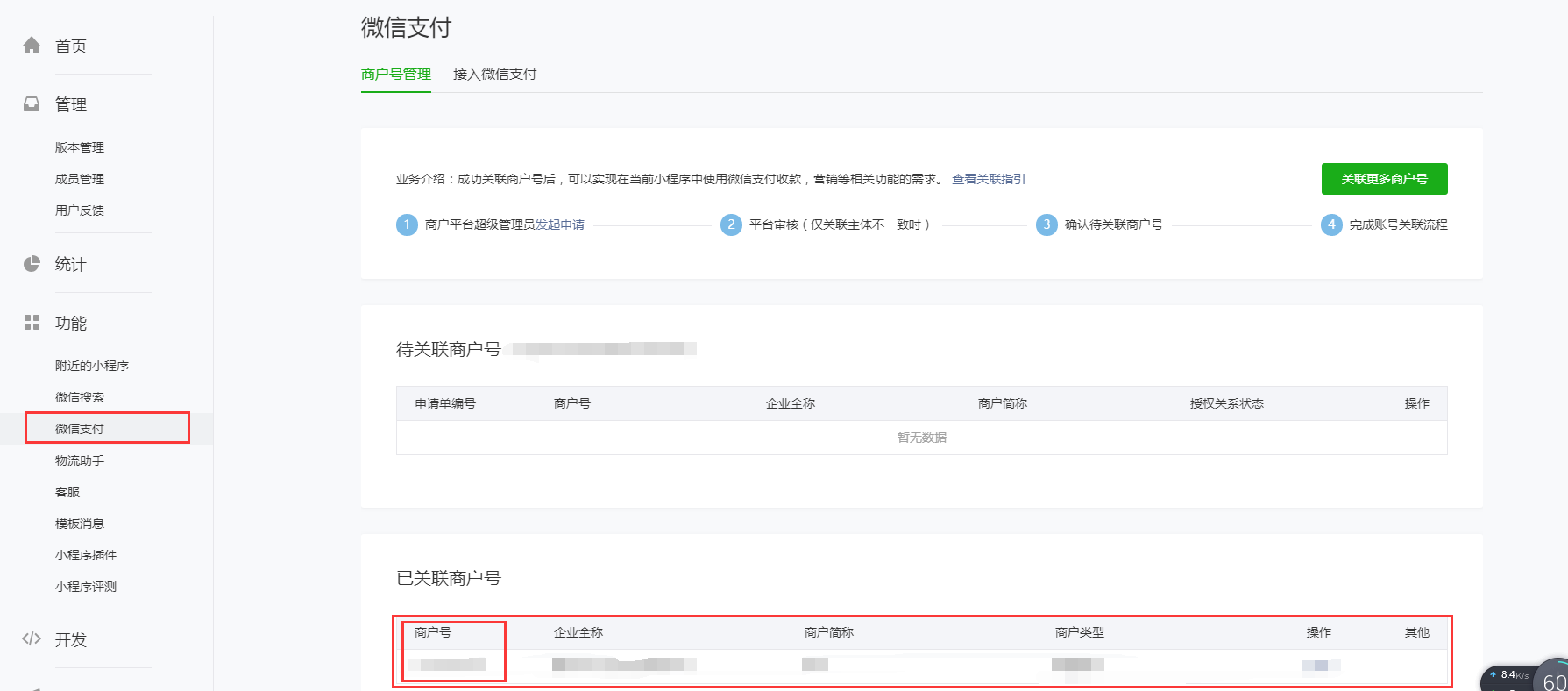
Task: Go to 版本管理 in sidebar
Action: point(80,147)
